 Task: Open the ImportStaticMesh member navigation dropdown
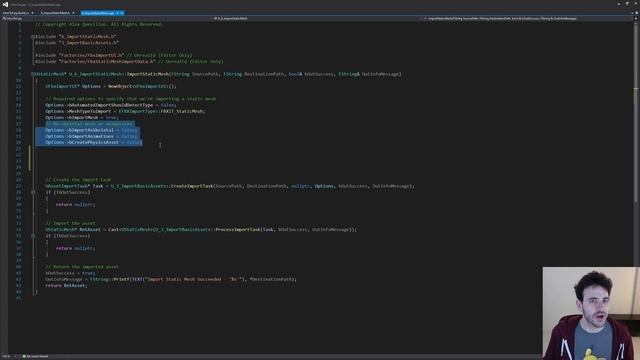(527, 18)
